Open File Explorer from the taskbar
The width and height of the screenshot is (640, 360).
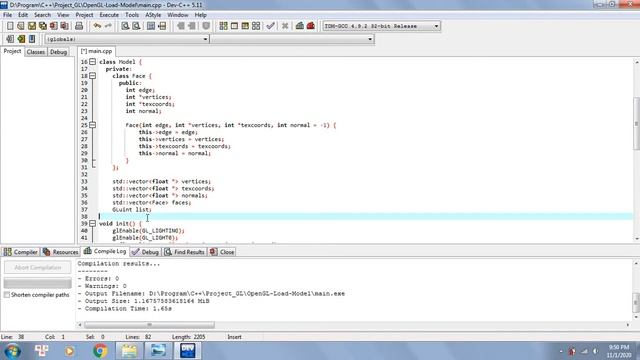point(129,351)
